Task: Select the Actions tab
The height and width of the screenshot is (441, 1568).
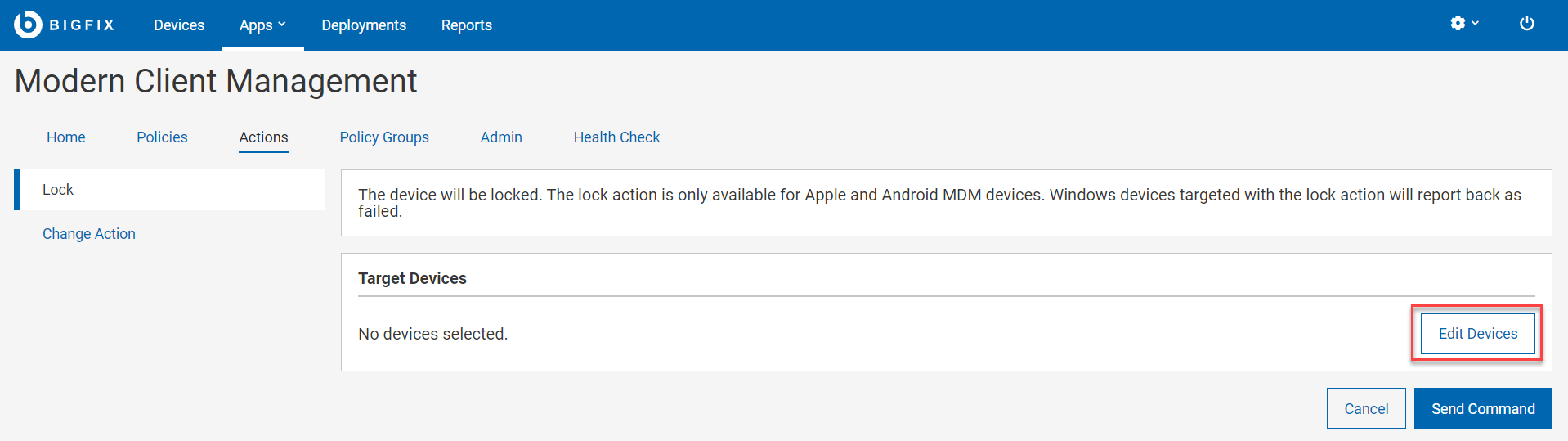Action: coord(263,137)
